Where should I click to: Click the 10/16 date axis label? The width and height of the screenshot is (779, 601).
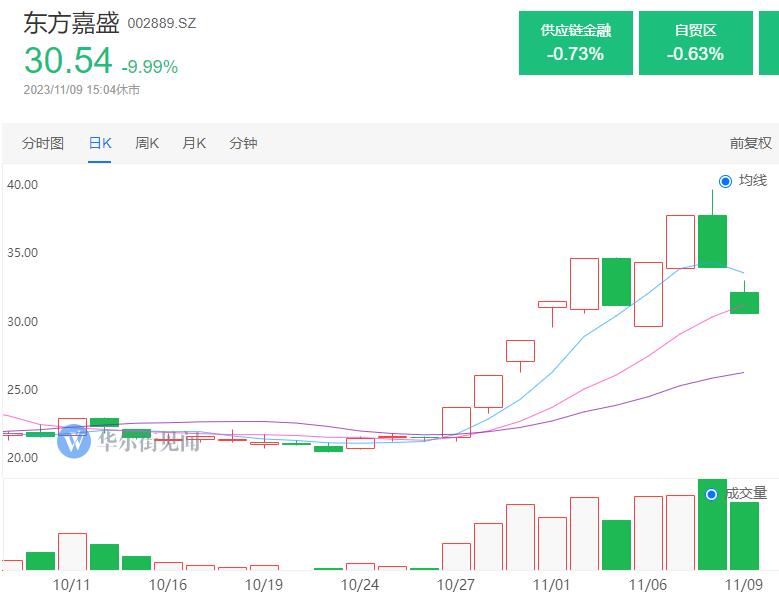168,585
